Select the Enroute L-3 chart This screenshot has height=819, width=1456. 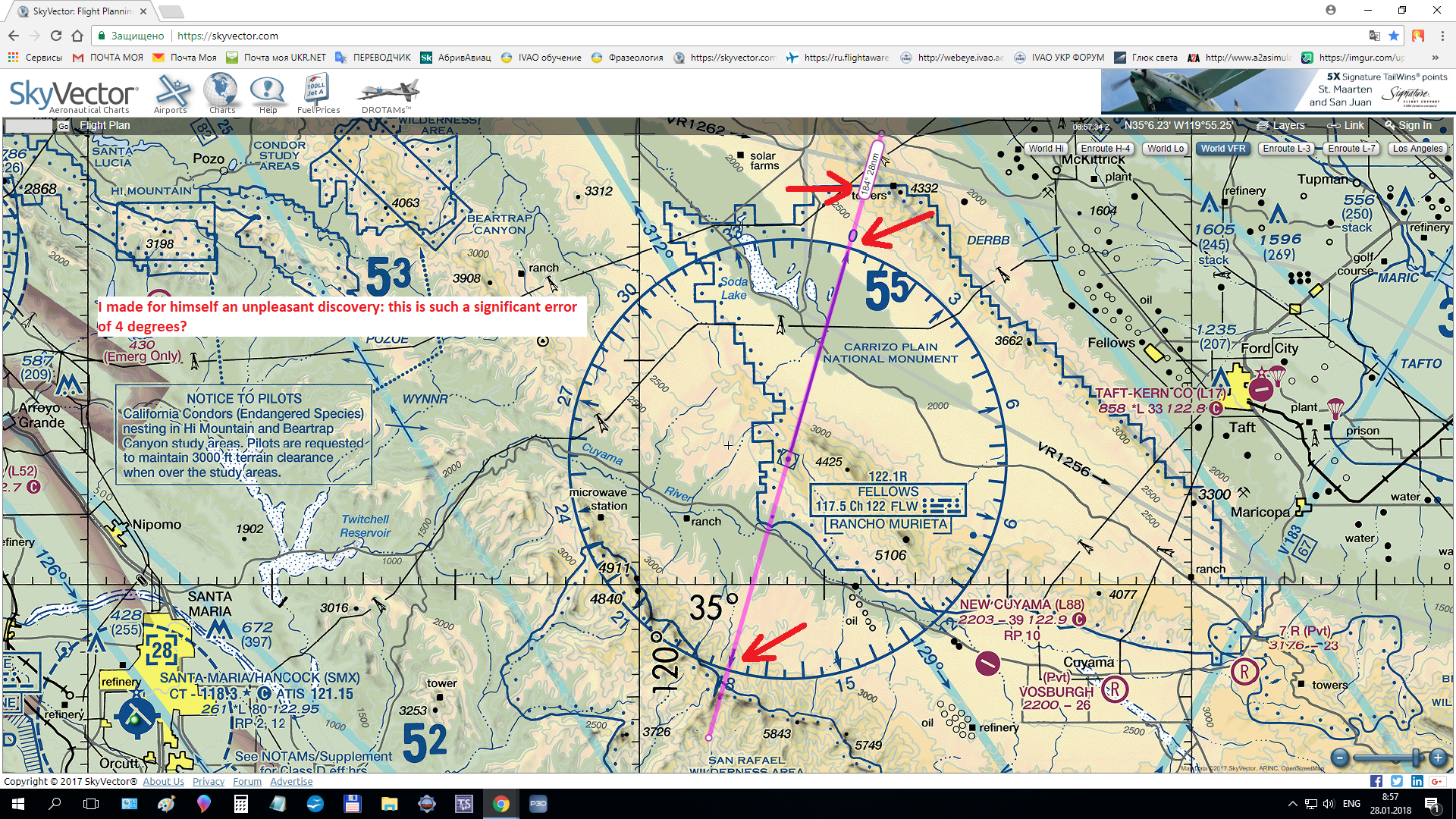pyautogui.click(x=1286, y=149)
